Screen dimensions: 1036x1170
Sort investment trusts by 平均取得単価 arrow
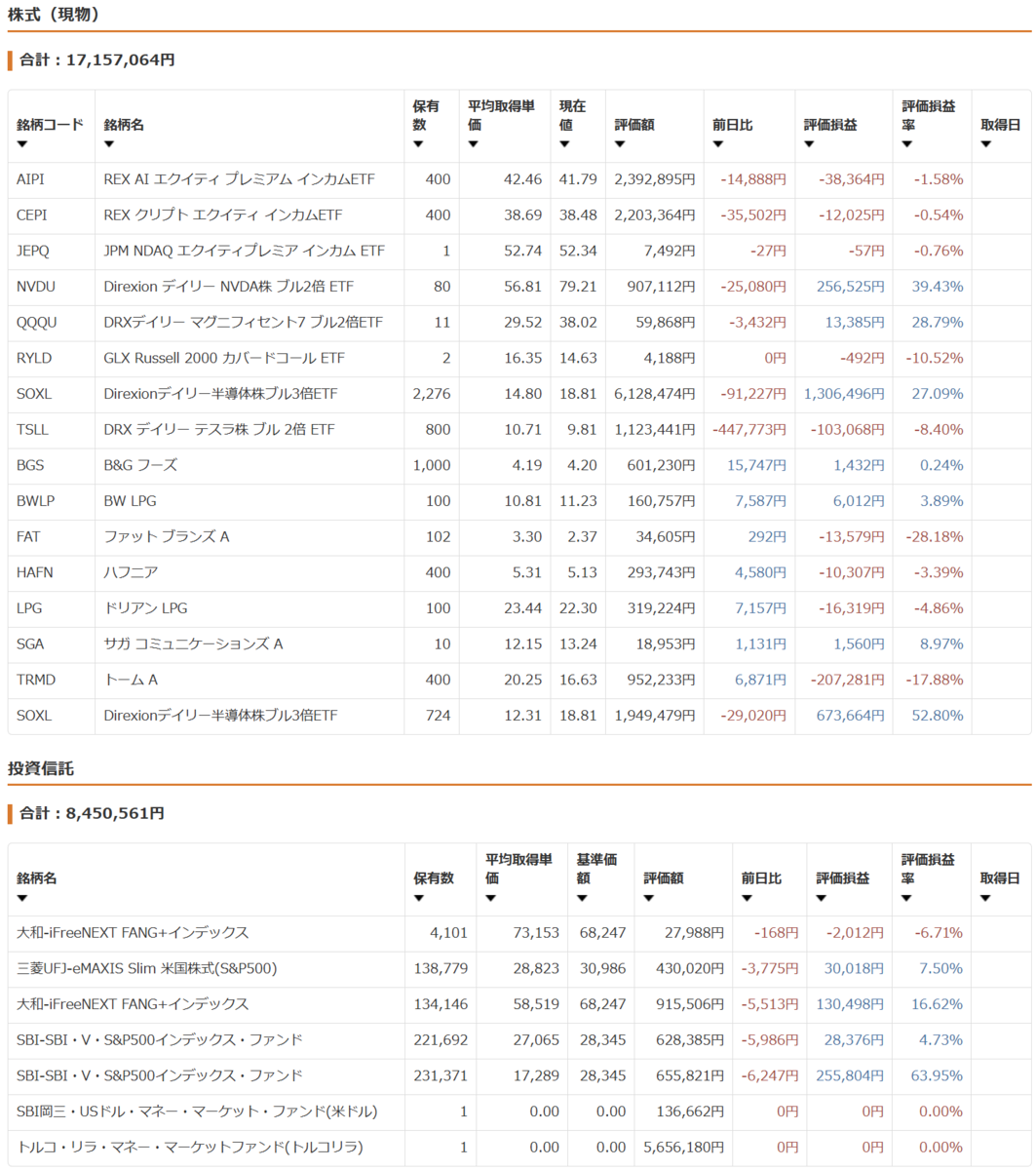490,899
